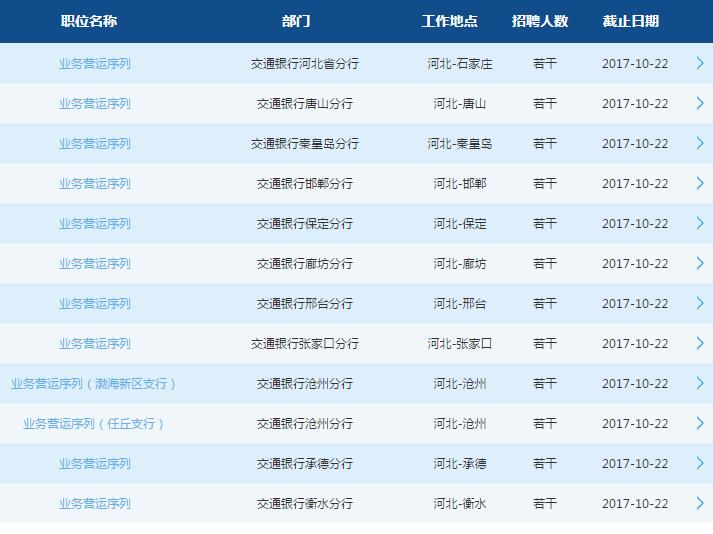Click the right arrow for 交通银行保定分行
Viewport: 713px width, 534px height.
point(700,223)
